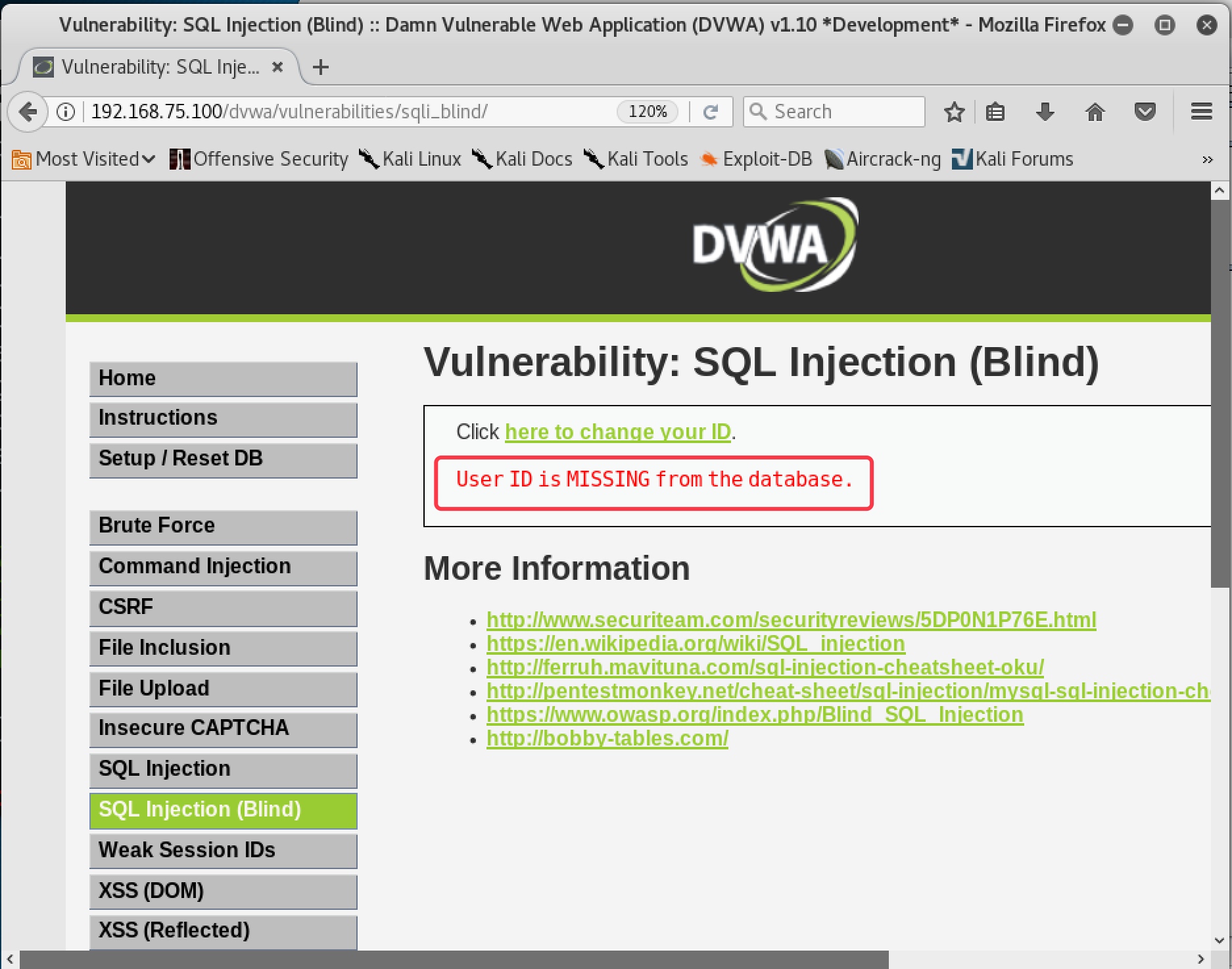Image resolution: width=1232 pixels, height=969 pixels.
Task: Open the Home menu item
Action: tap(224, 379)
